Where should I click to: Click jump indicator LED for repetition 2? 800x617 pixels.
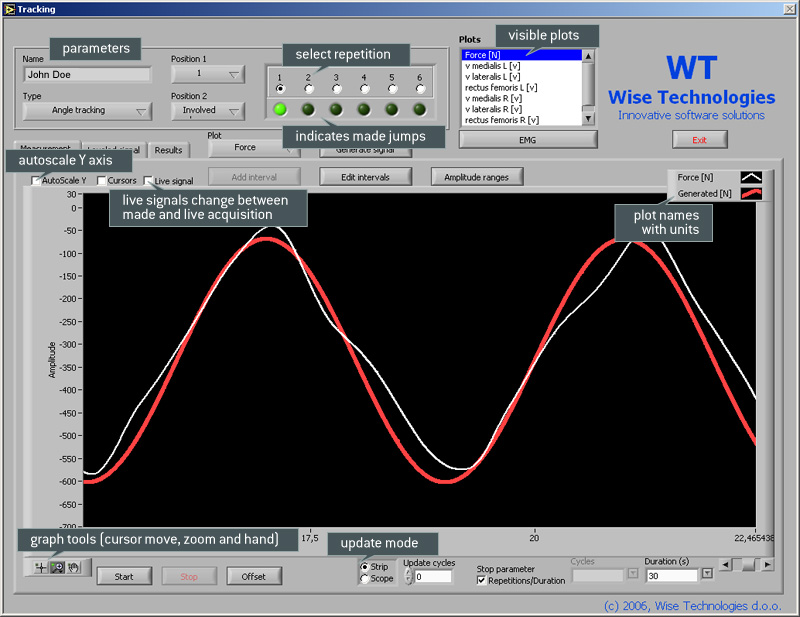(x=308, y=109)
